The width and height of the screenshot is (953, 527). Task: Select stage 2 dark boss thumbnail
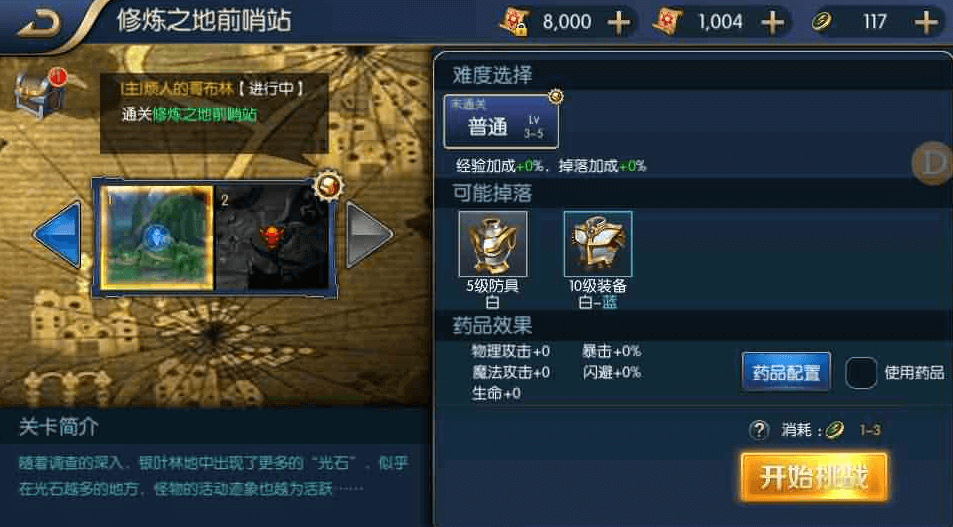[x=272, y=238]
